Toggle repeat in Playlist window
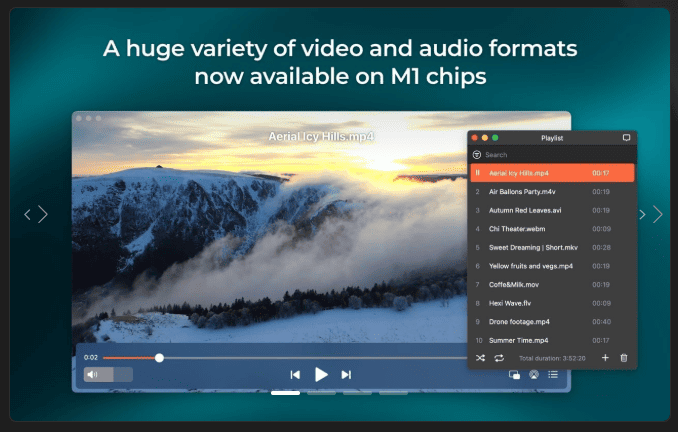678x432 pixels. coord(499,358)
